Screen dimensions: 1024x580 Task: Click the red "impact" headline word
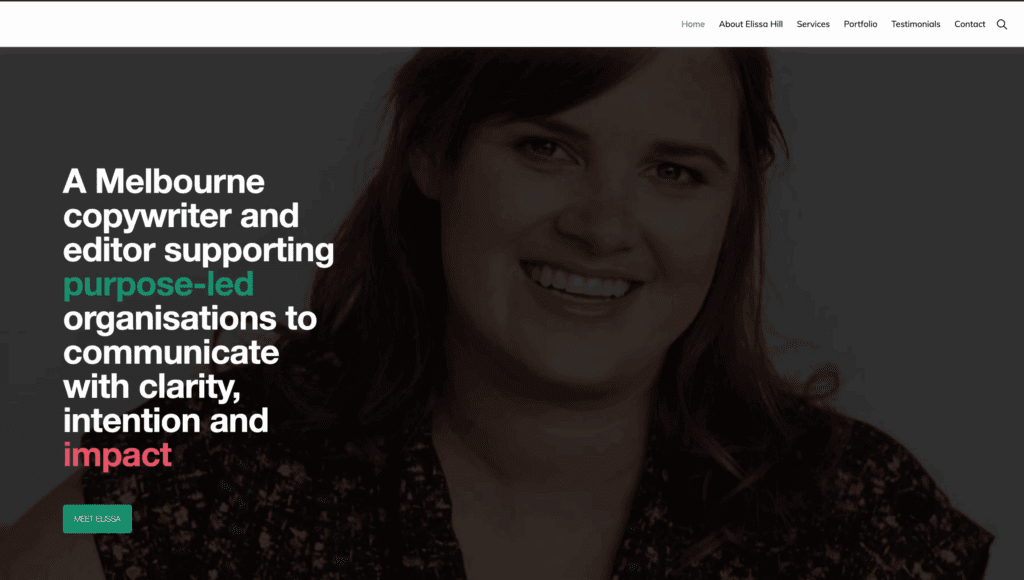(x=117, y=455)
